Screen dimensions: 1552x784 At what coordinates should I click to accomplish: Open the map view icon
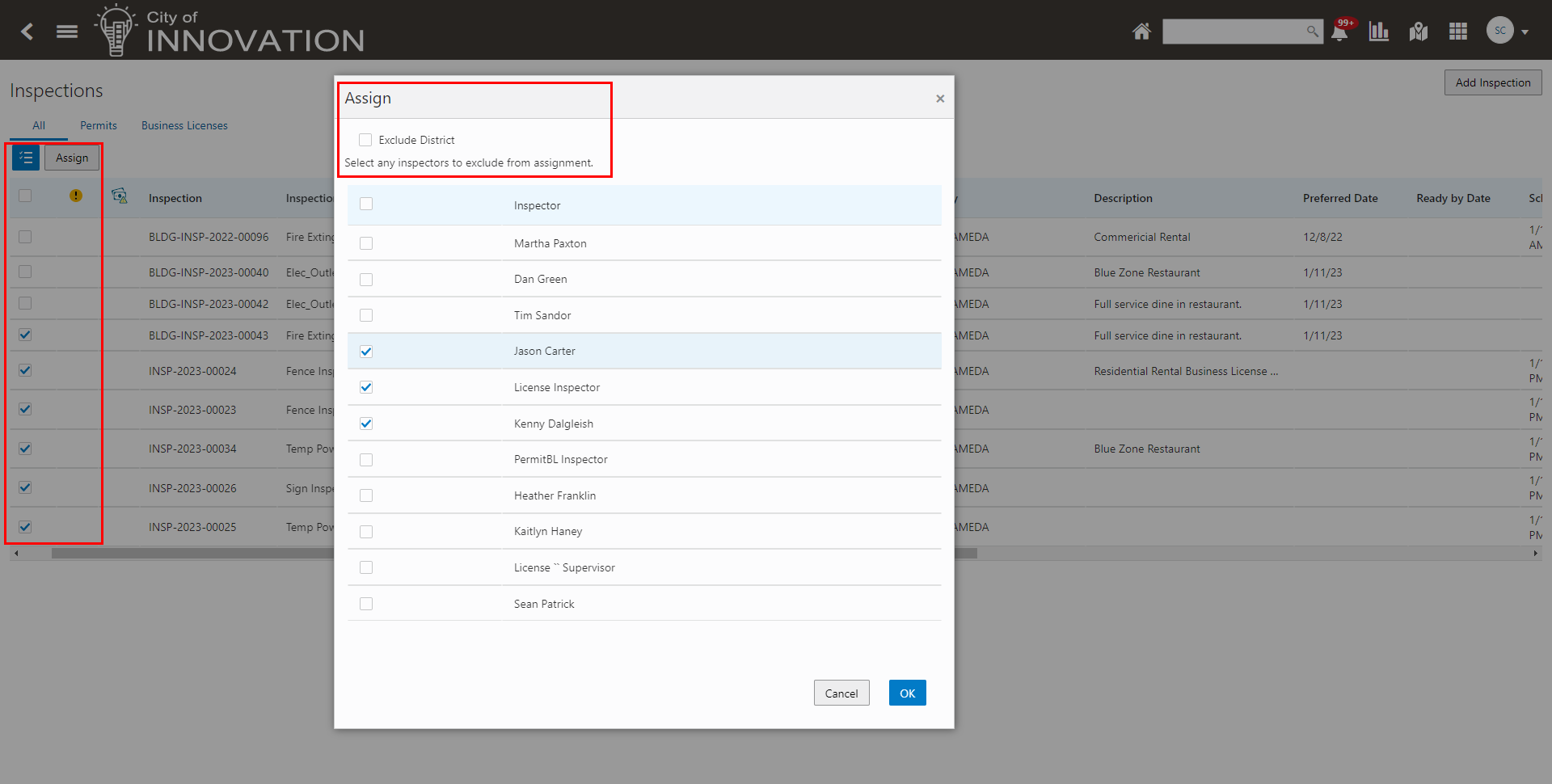(1419, 32)
